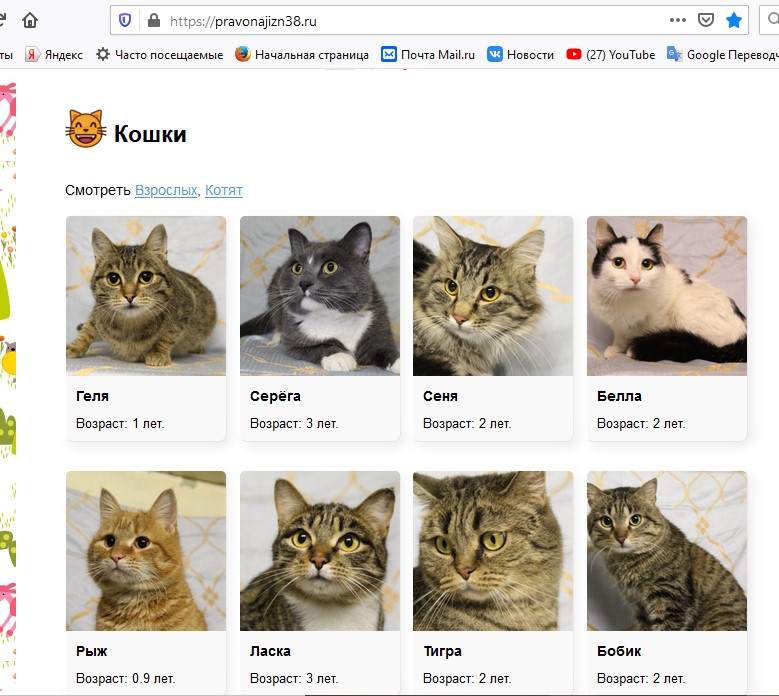Click the padlock site security icon
This screenshot has width=779, height=696.
pos(153,20)
